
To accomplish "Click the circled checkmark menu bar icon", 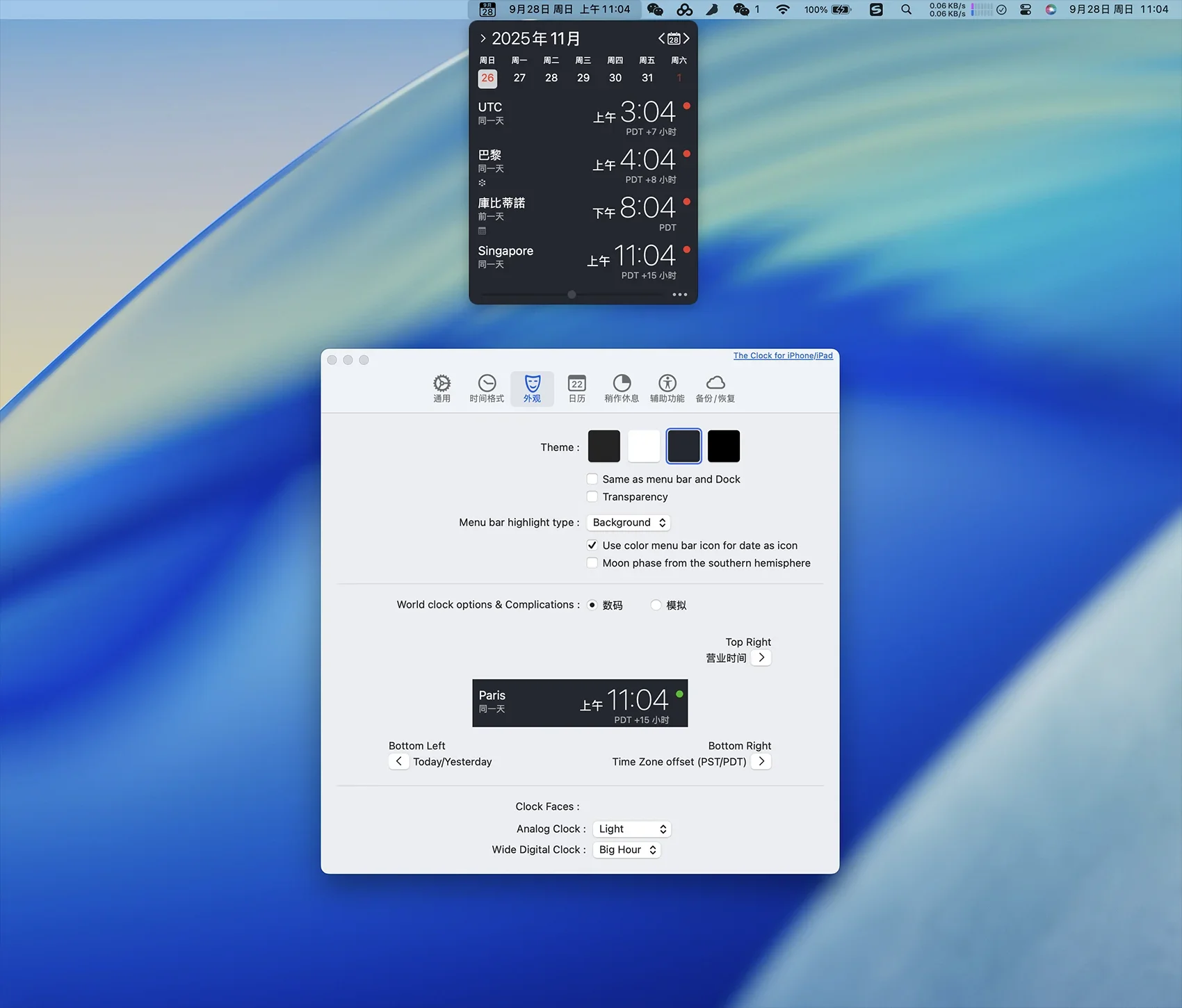I will (1001, 9).
